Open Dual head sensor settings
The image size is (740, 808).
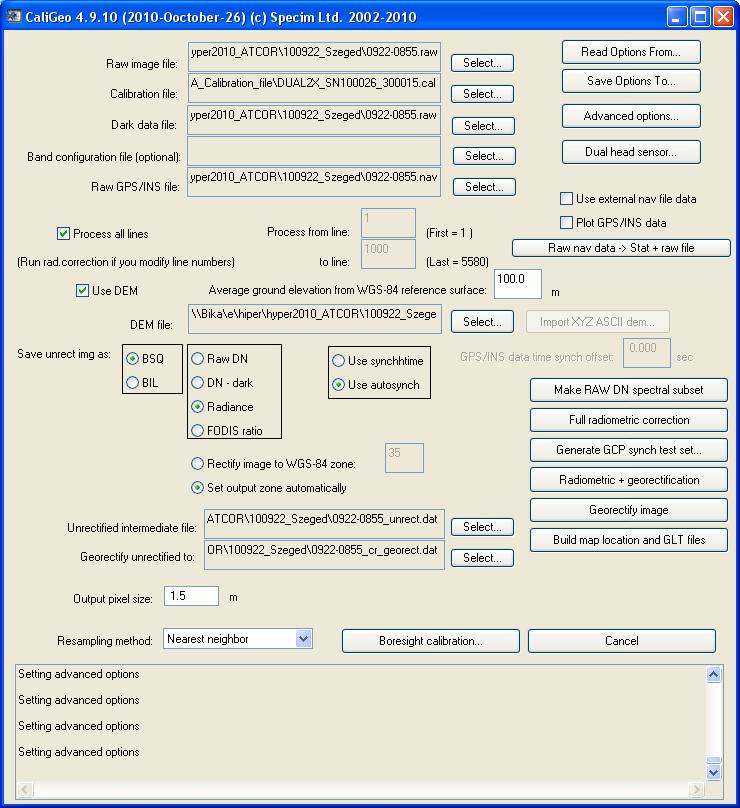pos(631,152)
